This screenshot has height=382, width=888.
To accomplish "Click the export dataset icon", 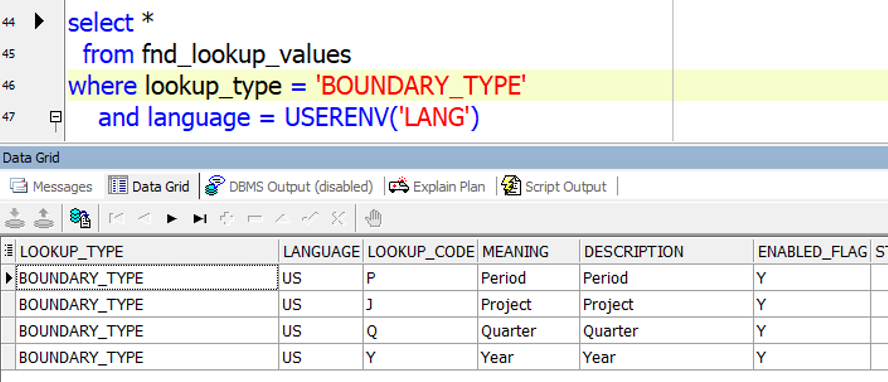I will point(80,218).
